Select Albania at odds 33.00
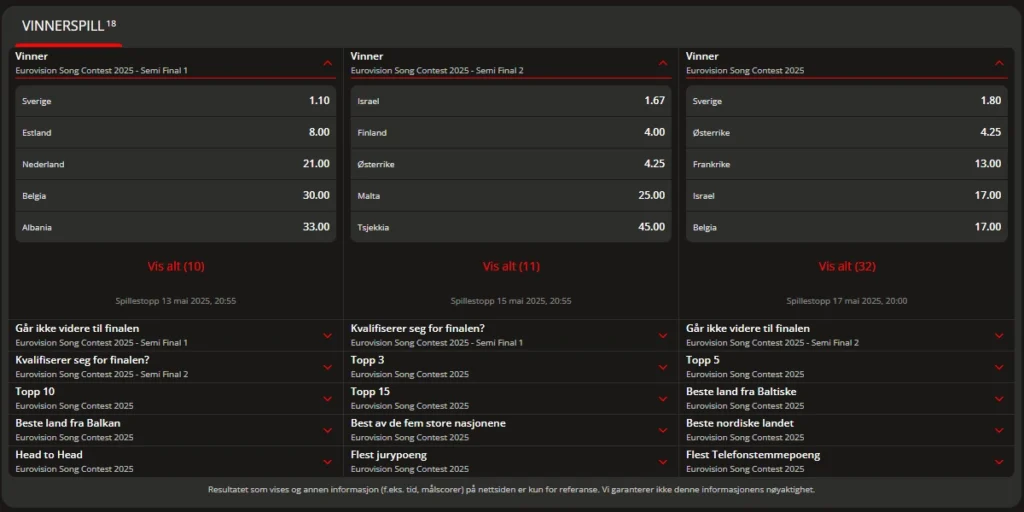The width and height of the screenshot is (1024, 512). 176,227
